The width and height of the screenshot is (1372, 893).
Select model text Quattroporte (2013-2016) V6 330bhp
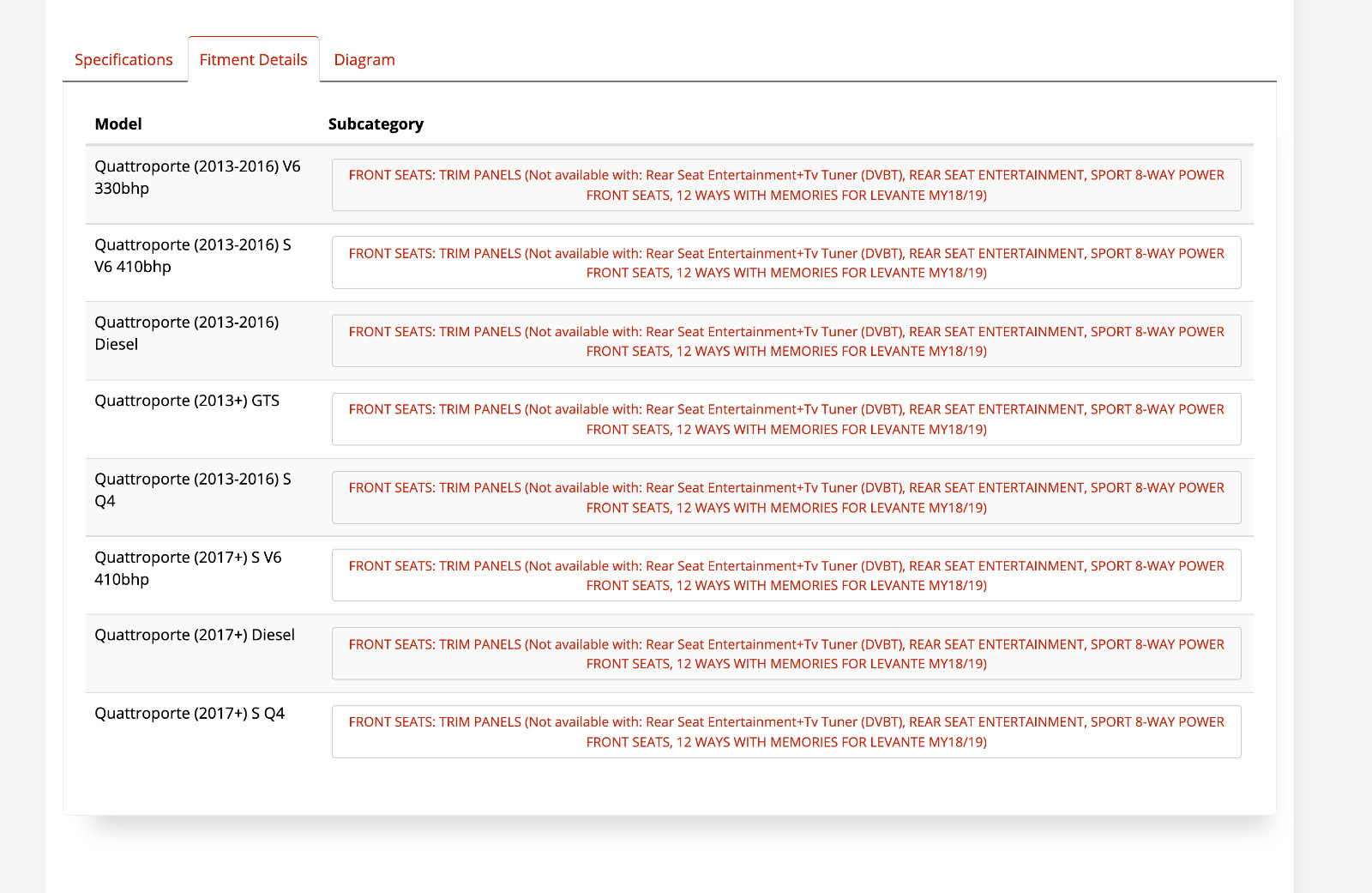click(x=197, y=178)
